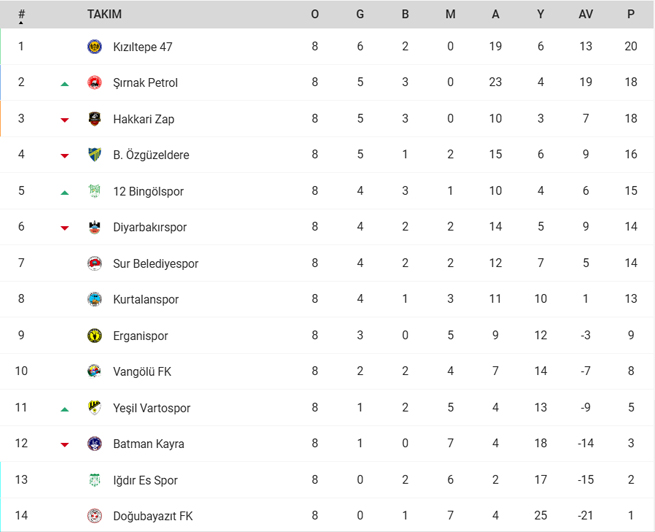This screenshot has width=655, height=532.
Task: Click the Şırnak Petrol team logo
Action: [94, 82]
